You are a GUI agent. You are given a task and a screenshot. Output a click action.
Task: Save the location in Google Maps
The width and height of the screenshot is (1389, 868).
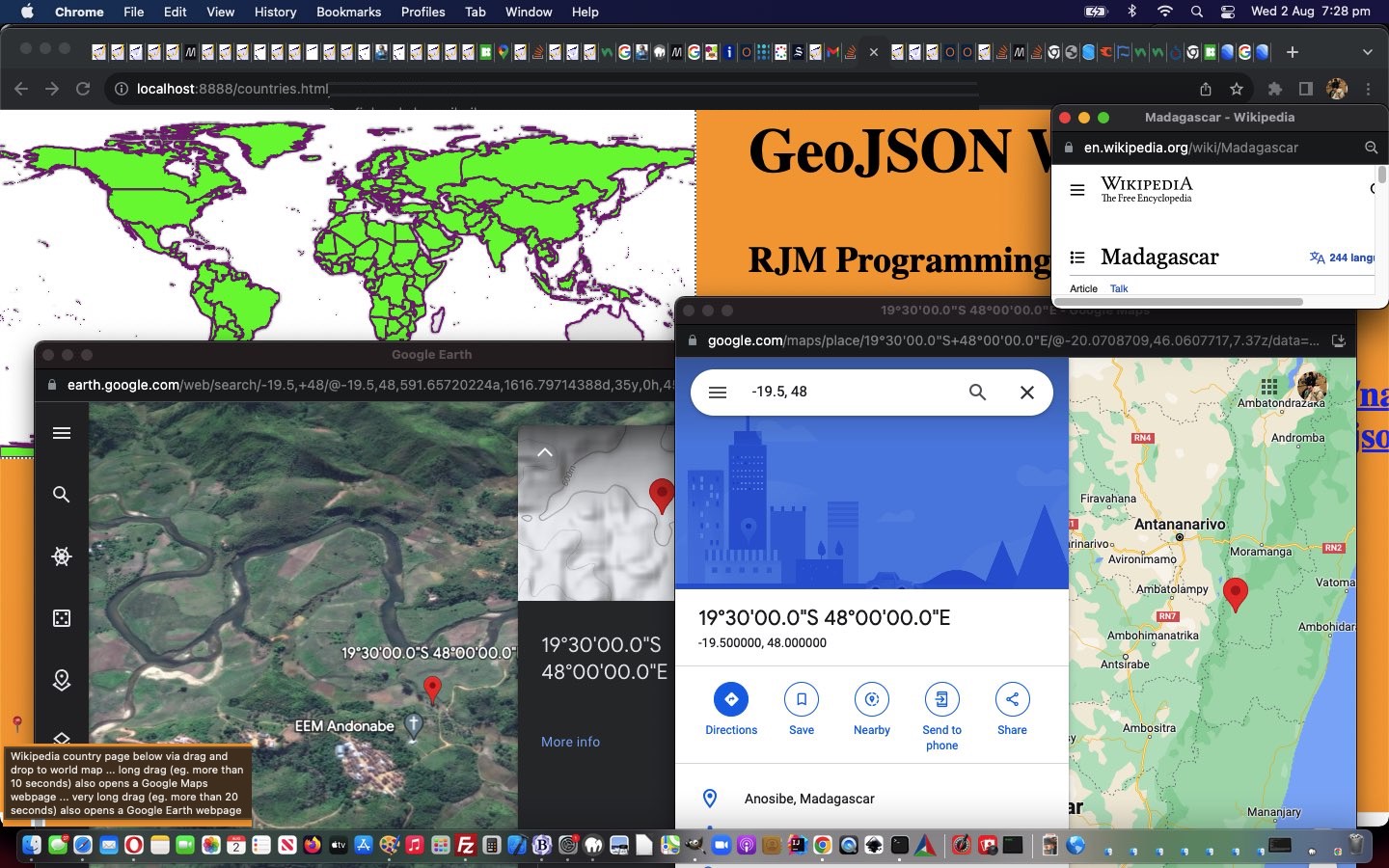[x=802, y=710]
